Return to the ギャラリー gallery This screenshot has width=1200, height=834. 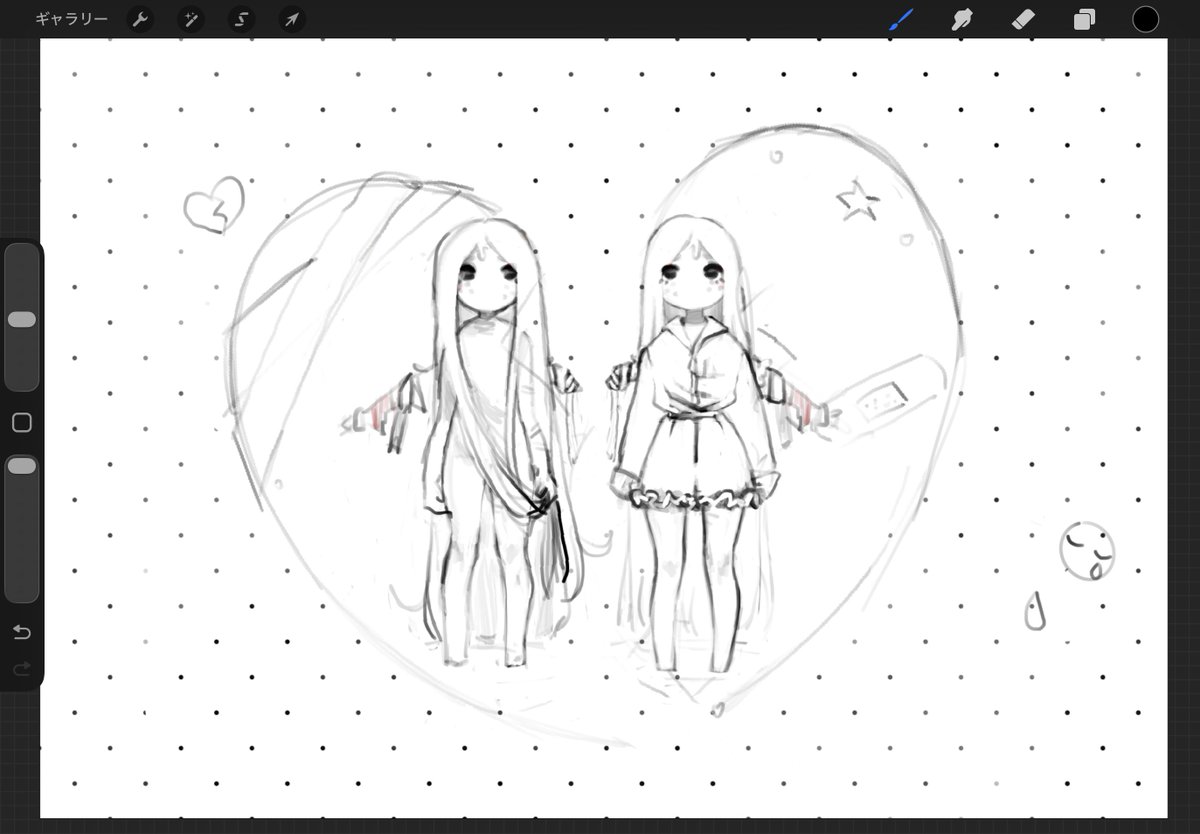pyautogui.click(x=71, y=19)
